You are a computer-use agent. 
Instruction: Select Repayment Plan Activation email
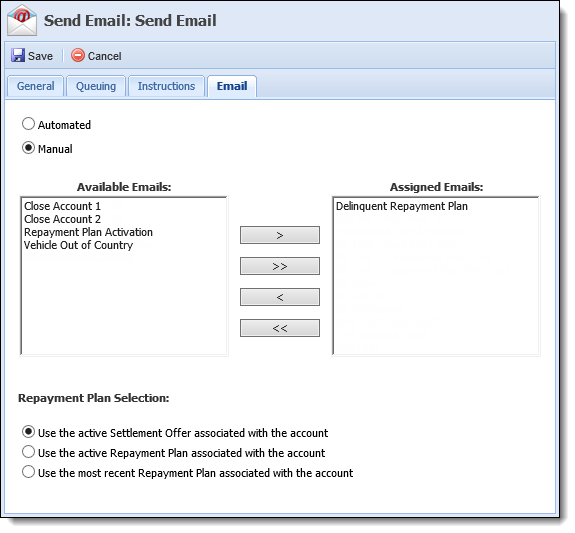(88, 232)
